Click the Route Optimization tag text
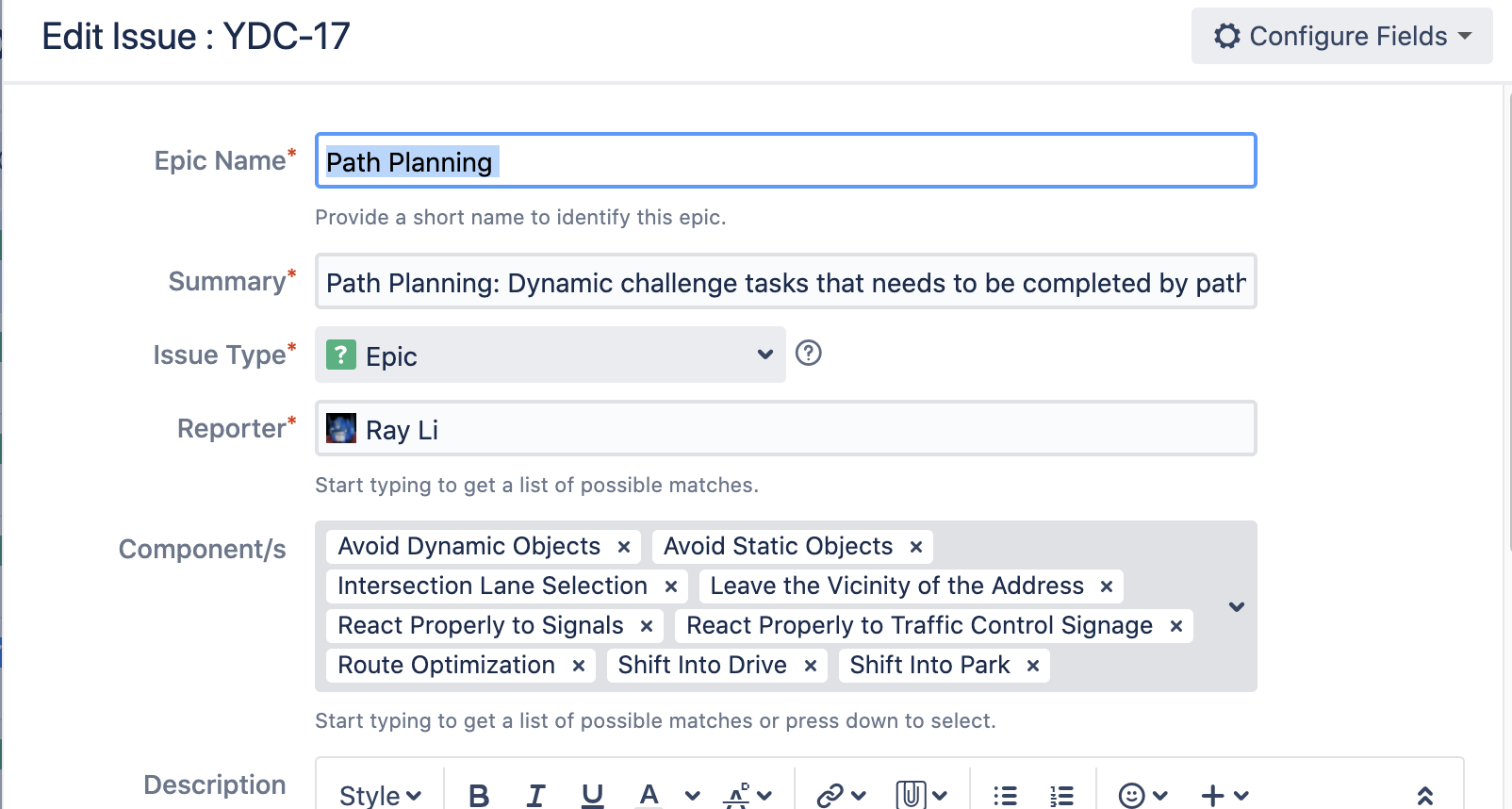 click(x=447, y=665)
